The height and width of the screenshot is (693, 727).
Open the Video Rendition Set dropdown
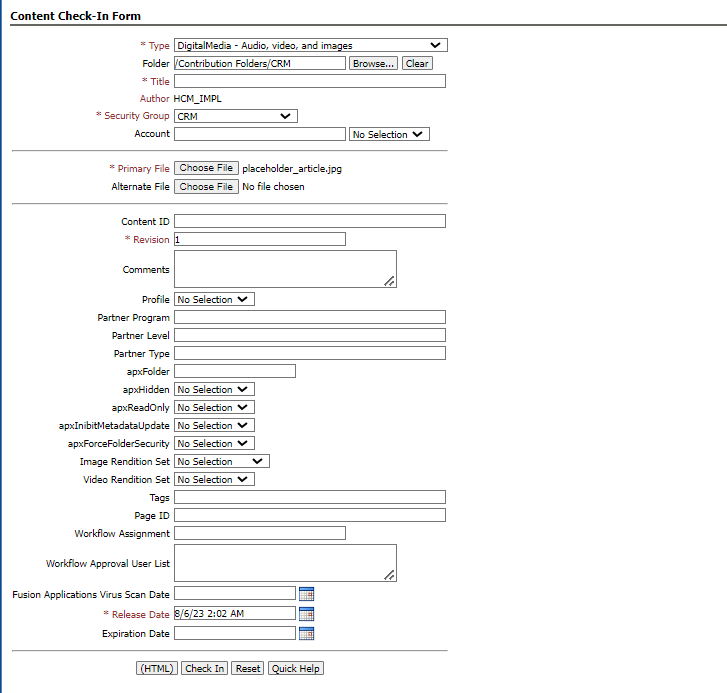[x=214, y=479]
